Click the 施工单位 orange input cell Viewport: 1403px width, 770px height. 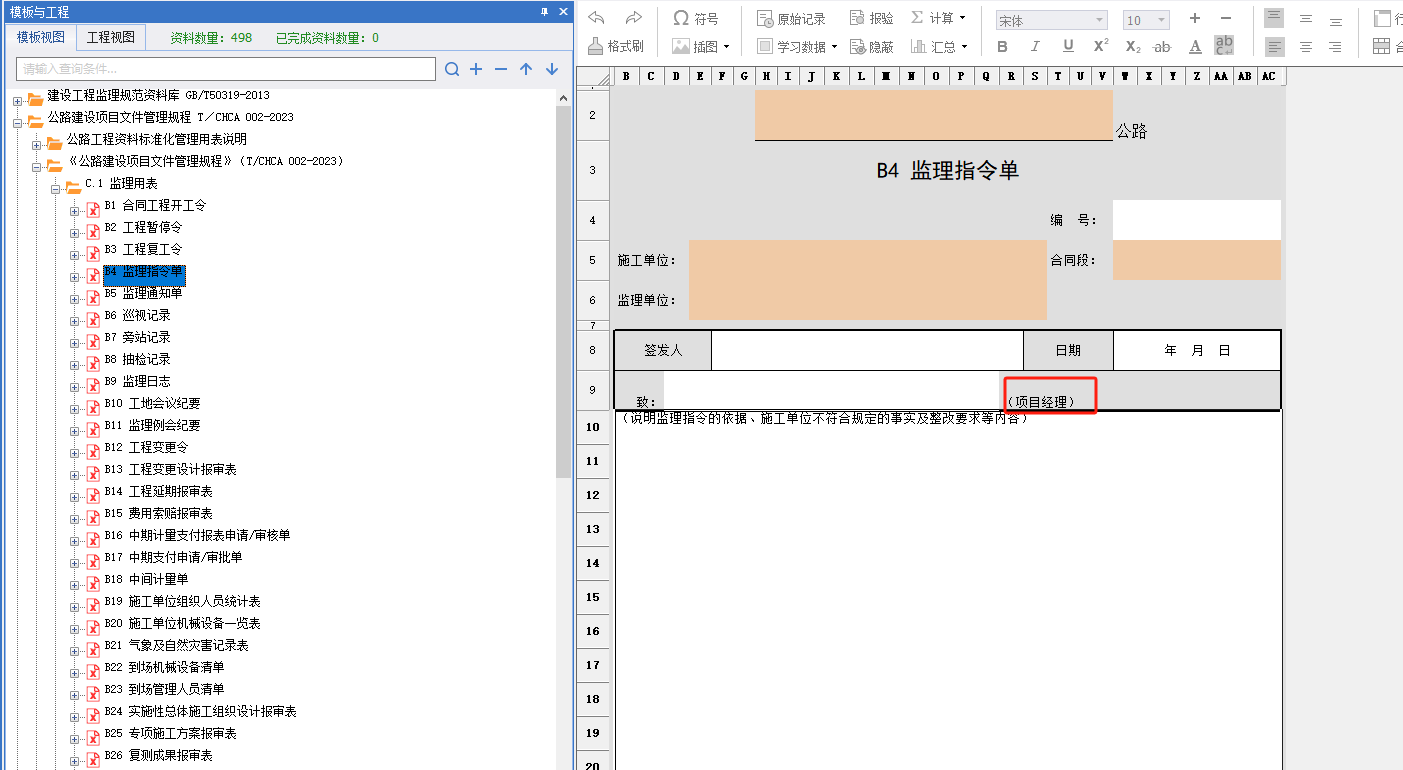click(x=867, y=260)
